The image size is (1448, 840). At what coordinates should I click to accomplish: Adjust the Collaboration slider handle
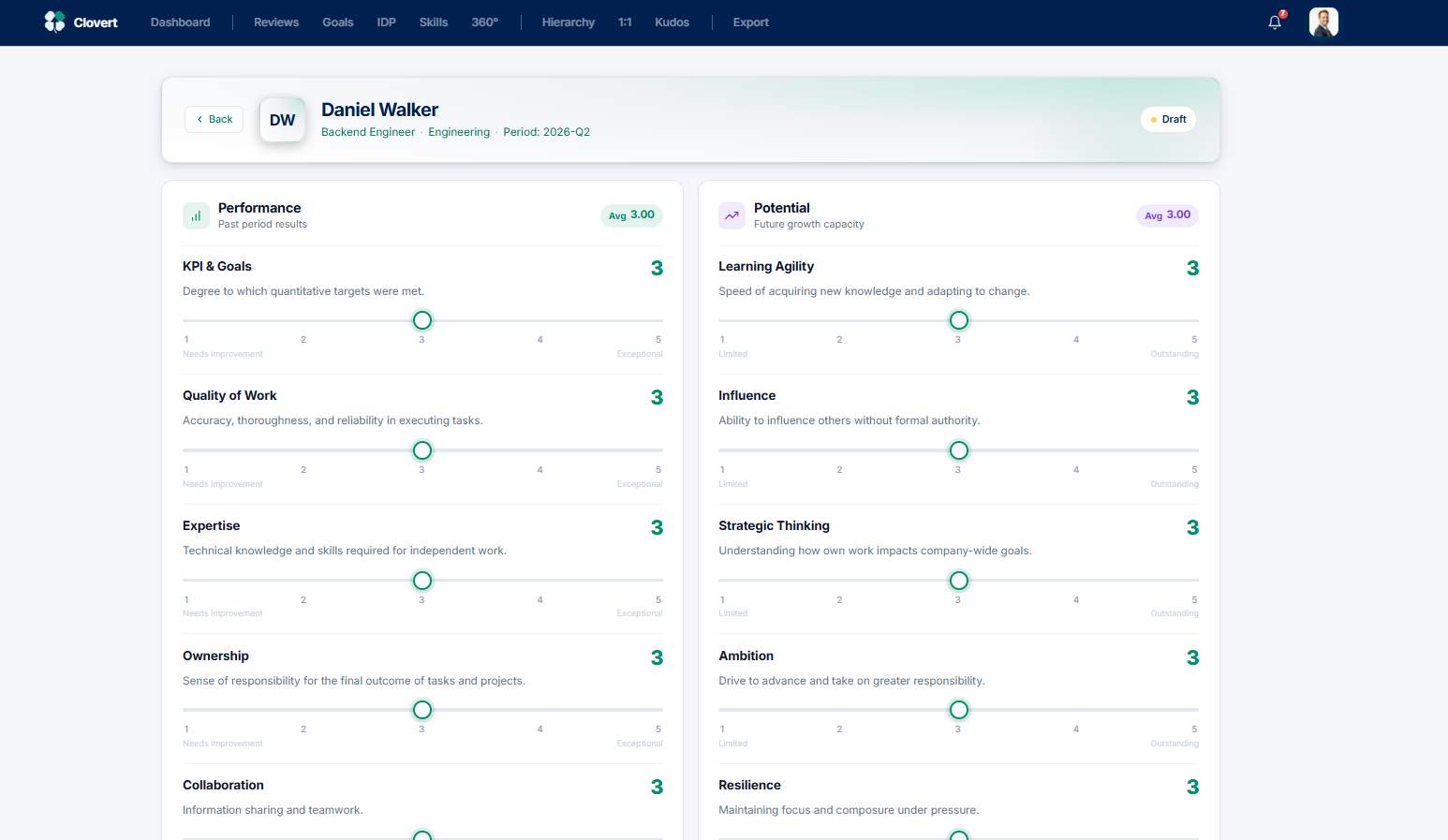tap(422, 836)
